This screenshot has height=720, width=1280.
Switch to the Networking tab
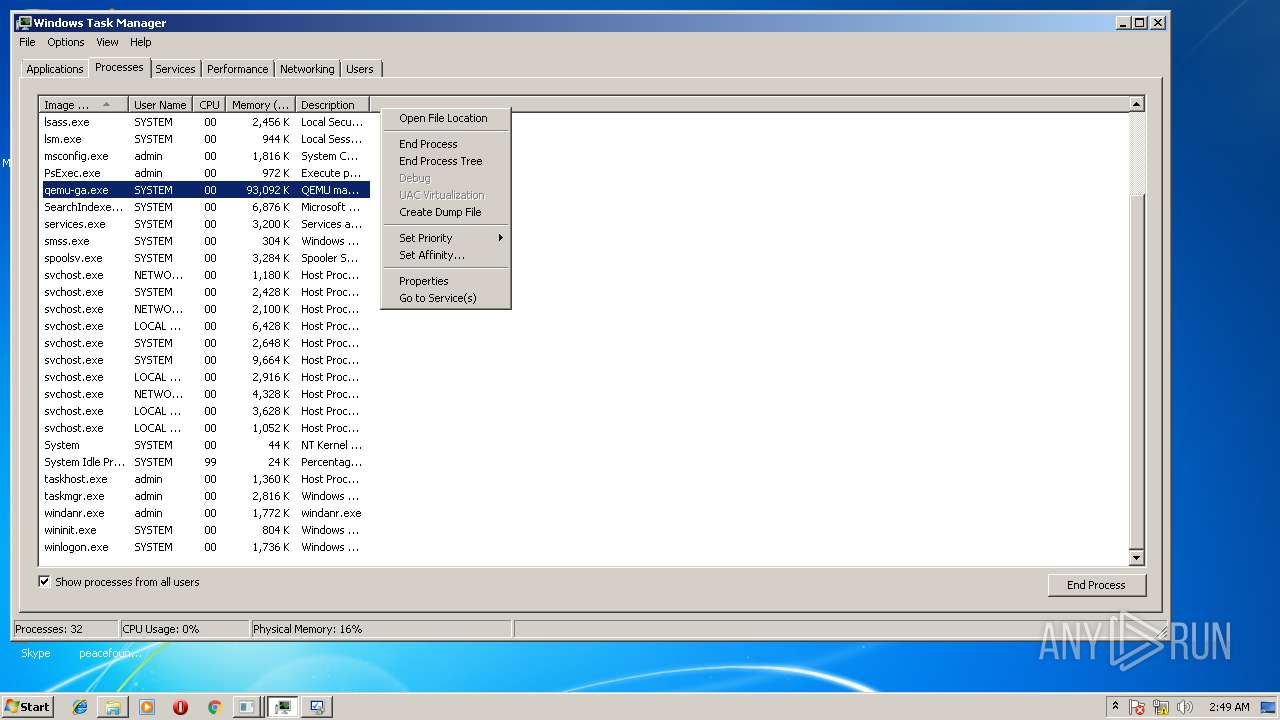pos(307,69)
